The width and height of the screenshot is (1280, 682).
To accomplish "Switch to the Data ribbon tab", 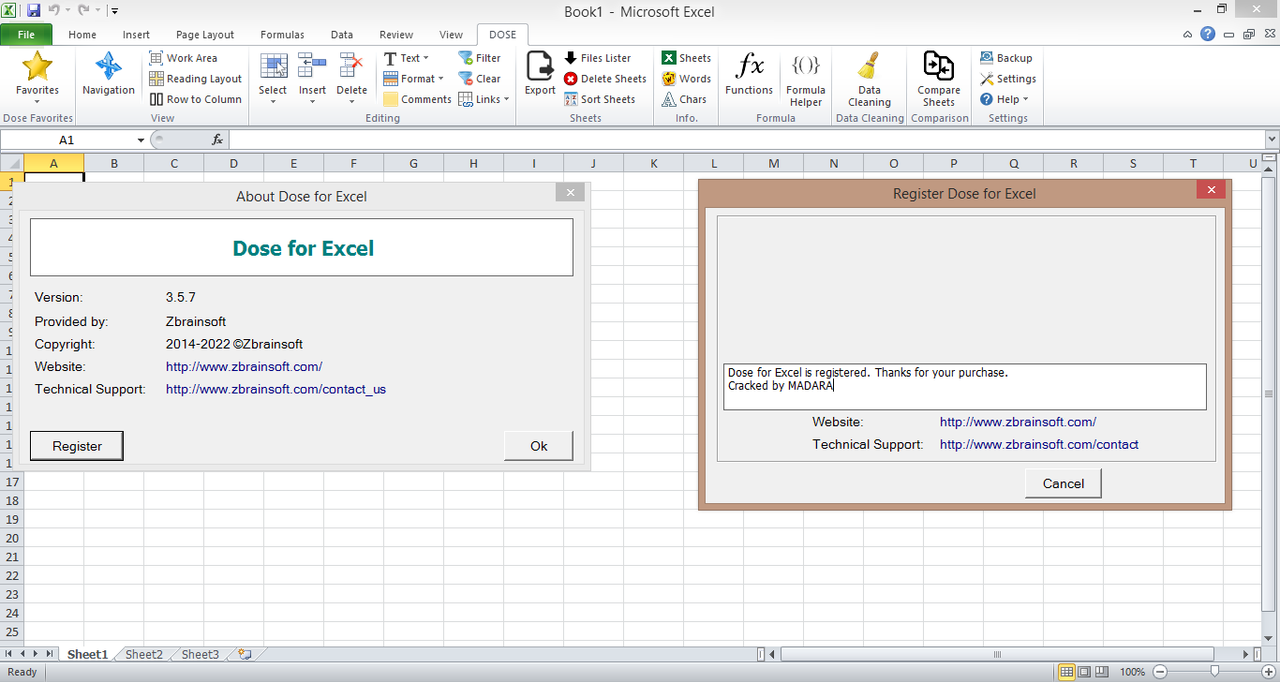I will pyautogui.click(x=342, y=34).
